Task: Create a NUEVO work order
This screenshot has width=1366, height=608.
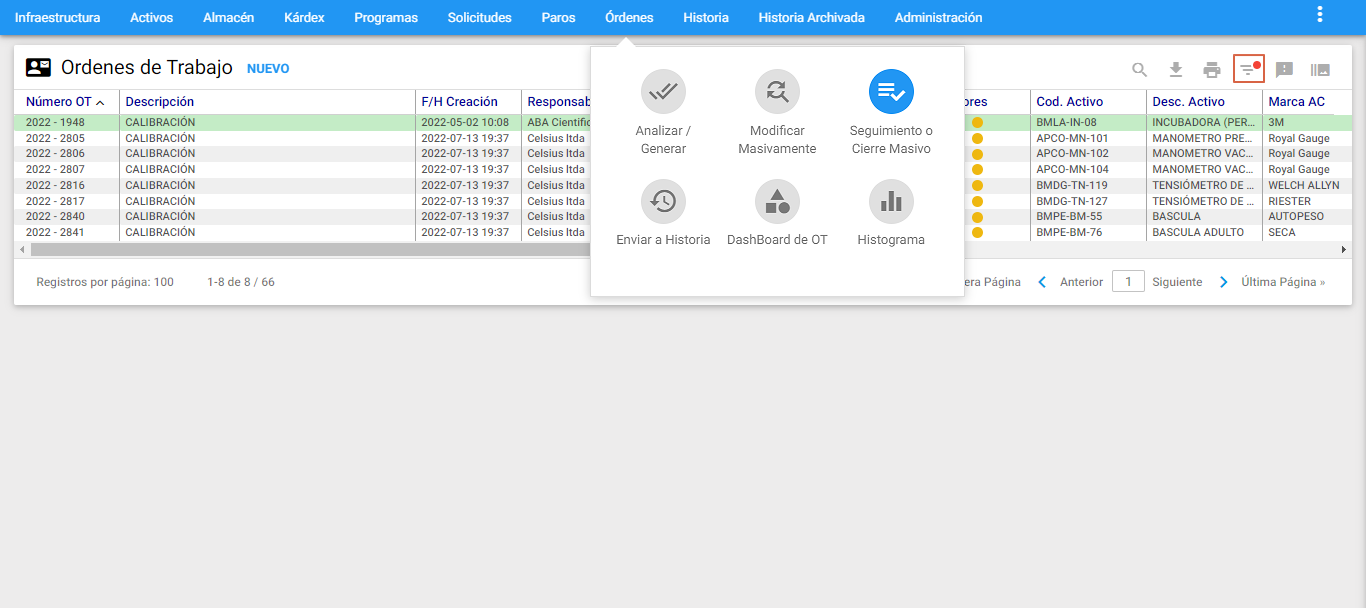Action: [268, 69]
